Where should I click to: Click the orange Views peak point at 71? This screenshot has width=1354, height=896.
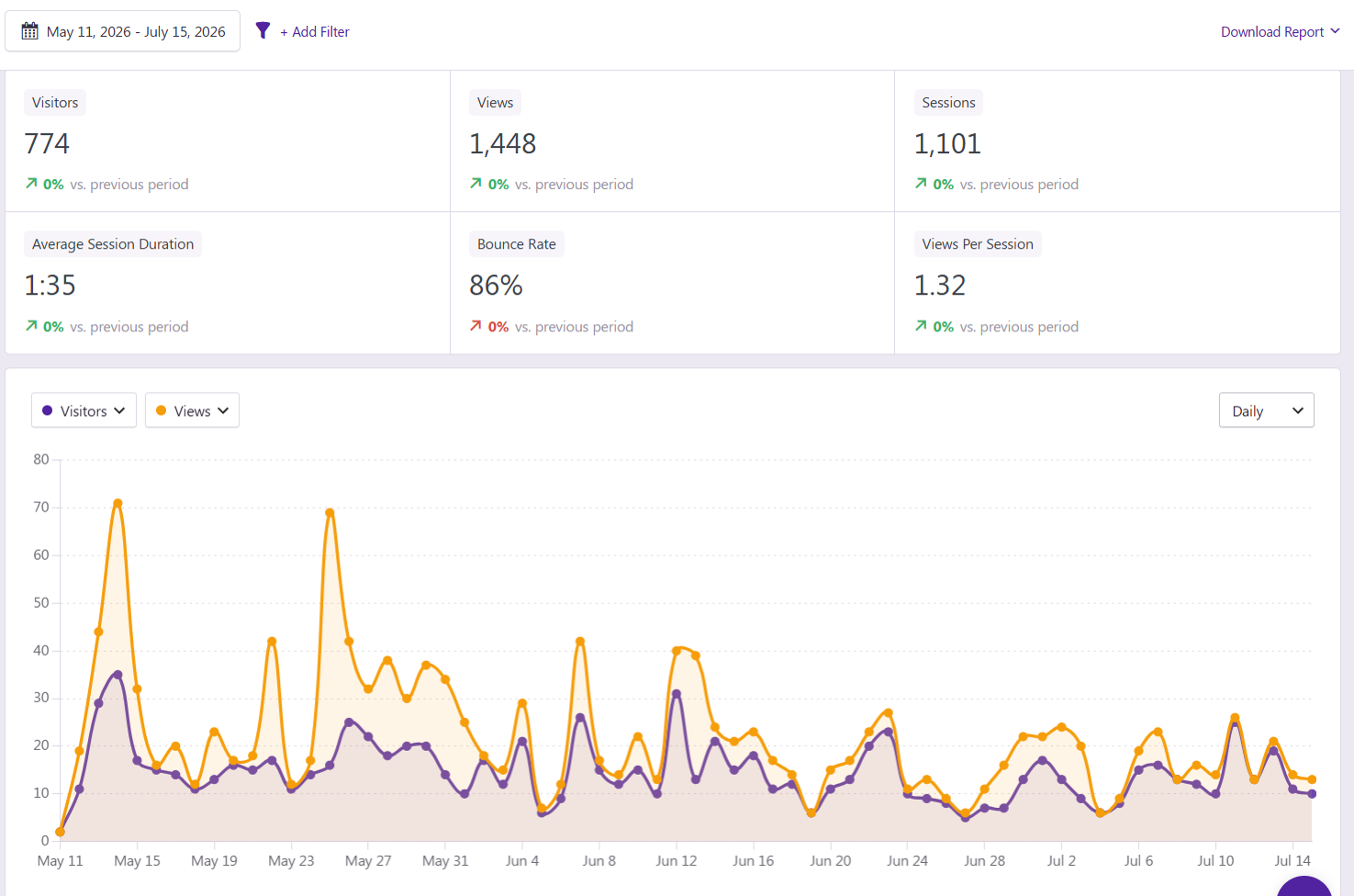point(117,503)
